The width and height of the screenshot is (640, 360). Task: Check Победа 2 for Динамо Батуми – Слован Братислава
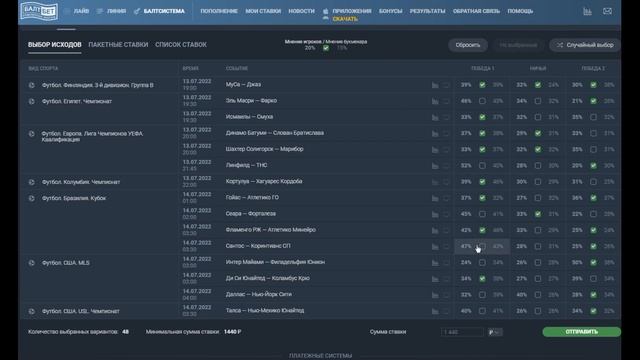(x=593, y=133)
